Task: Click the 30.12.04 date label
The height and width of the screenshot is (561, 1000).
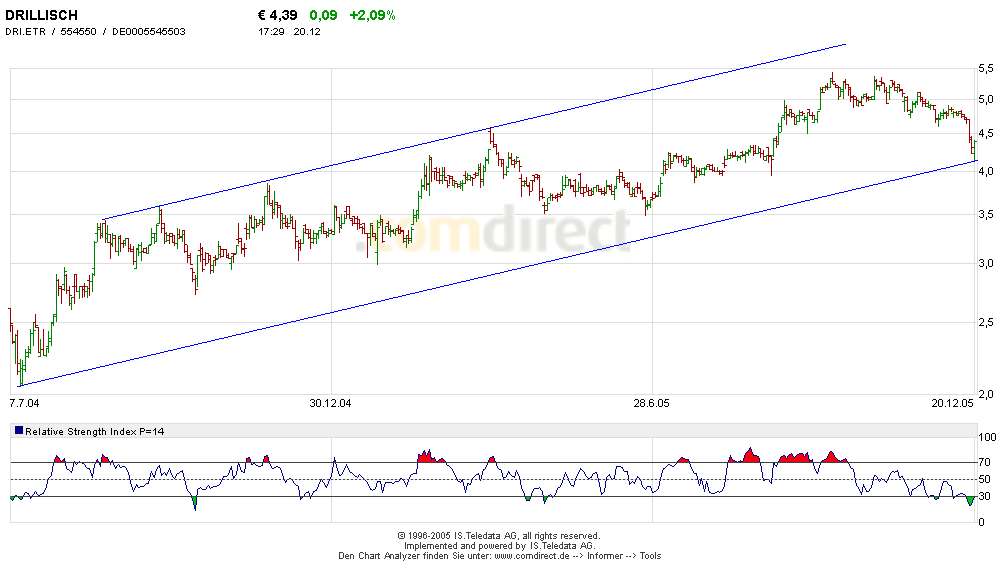Action: click(330, 403)
